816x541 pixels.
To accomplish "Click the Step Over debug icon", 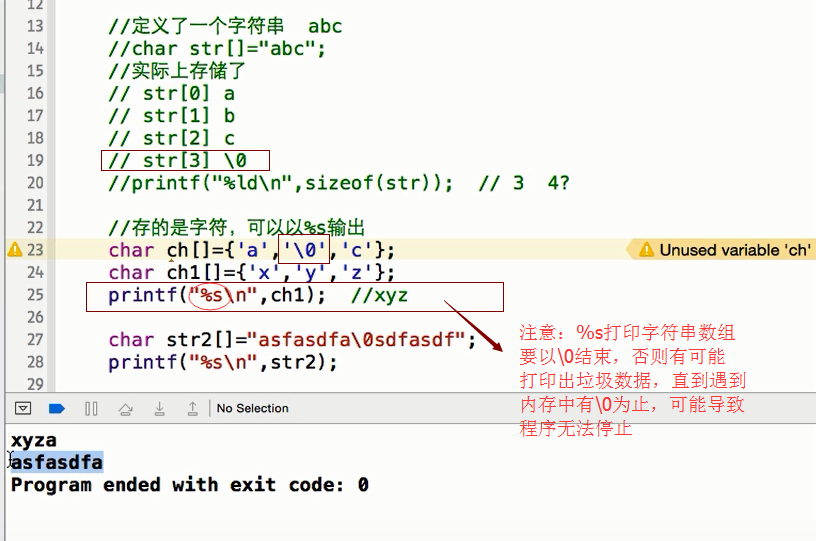I will pyautogui.click(x=125, y=409).
